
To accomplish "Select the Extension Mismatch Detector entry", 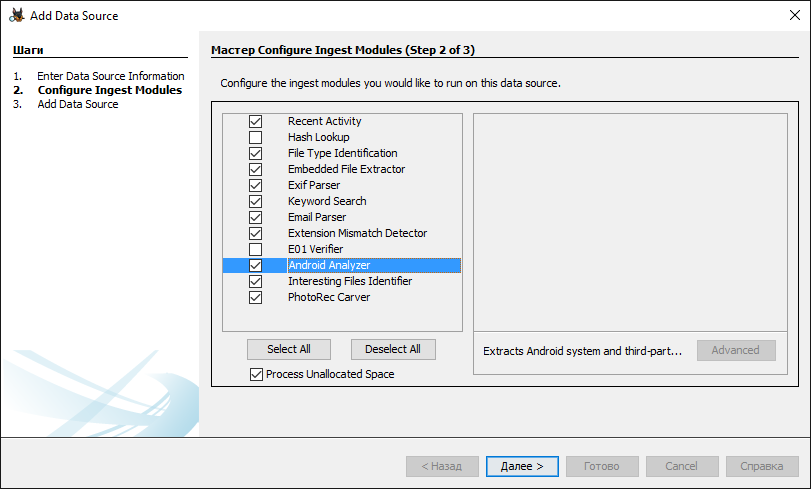I will click(357, 233).
